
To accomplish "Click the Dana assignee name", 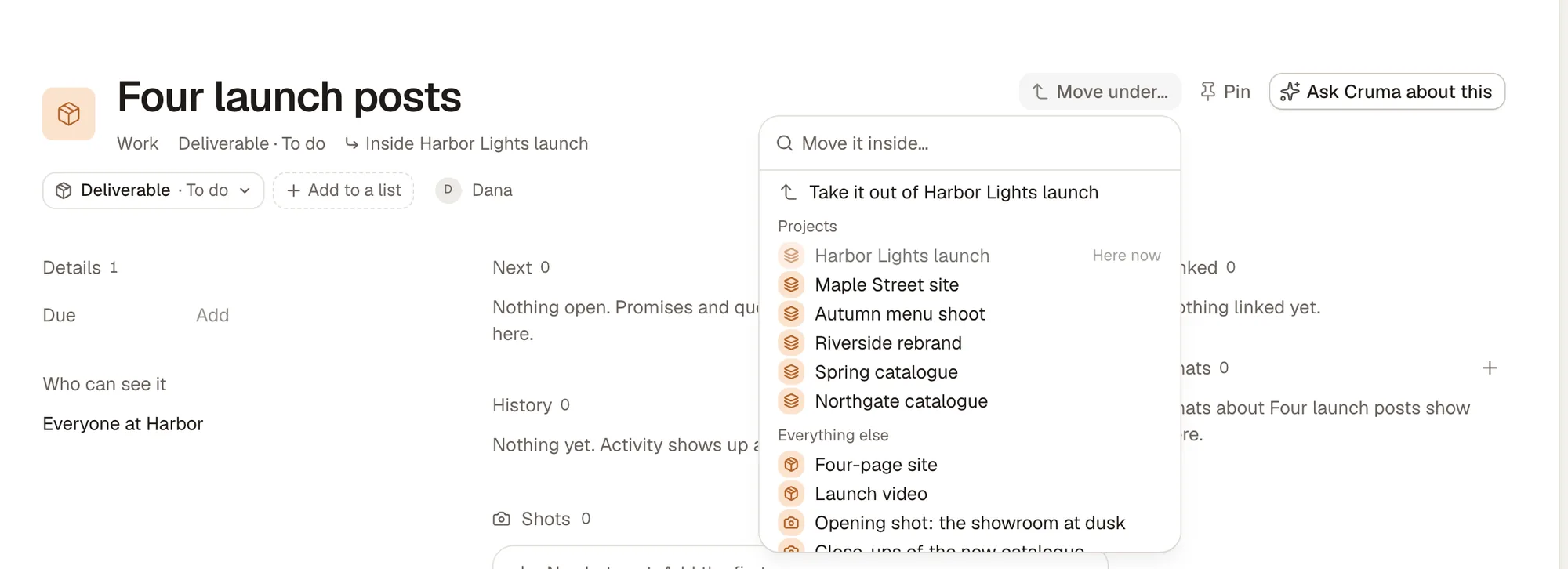I will click(x=492, y=190).
